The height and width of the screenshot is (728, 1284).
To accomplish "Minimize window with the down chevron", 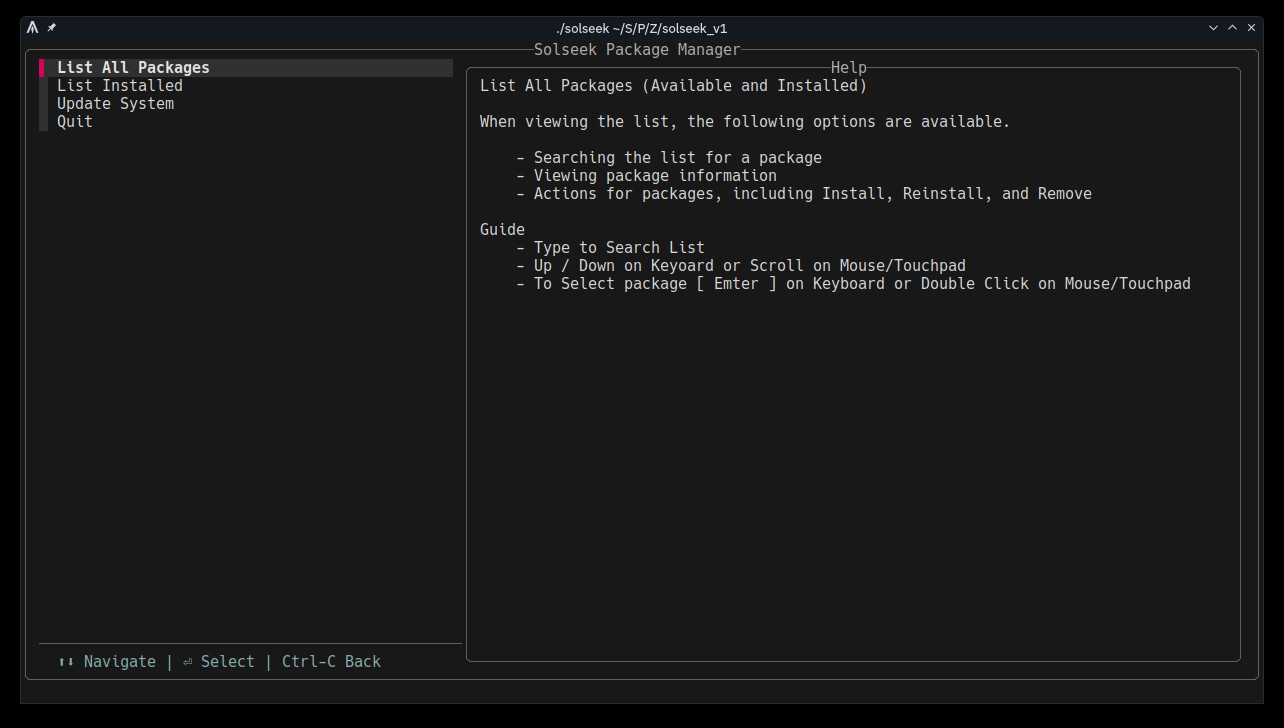I will (x=1213, y=28).
